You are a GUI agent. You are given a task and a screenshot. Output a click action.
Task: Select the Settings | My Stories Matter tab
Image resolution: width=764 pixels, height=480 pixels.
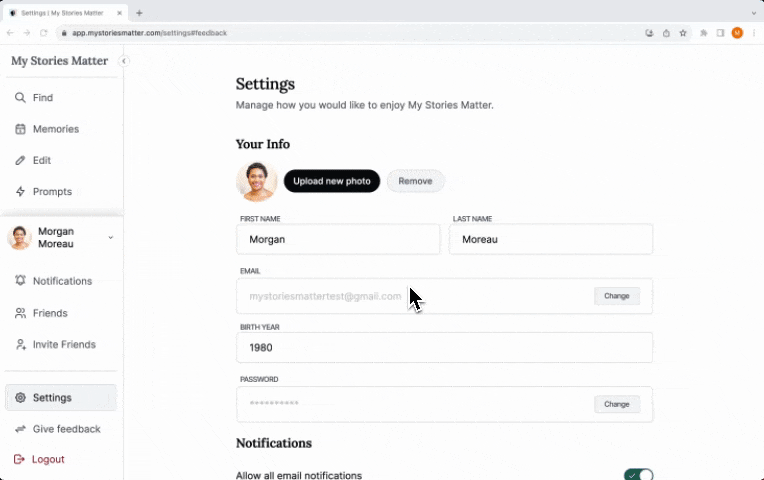point(66,13)
